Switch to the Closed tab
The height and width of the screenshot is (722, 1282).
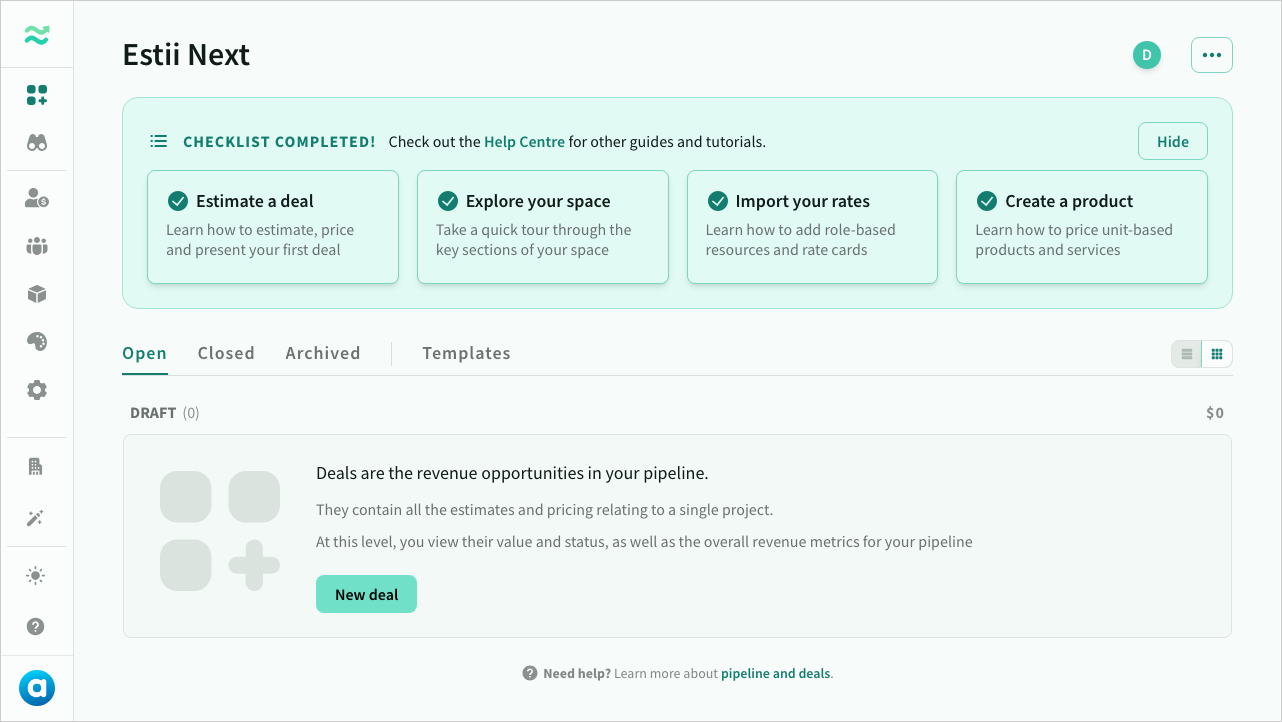pos(226,353)
